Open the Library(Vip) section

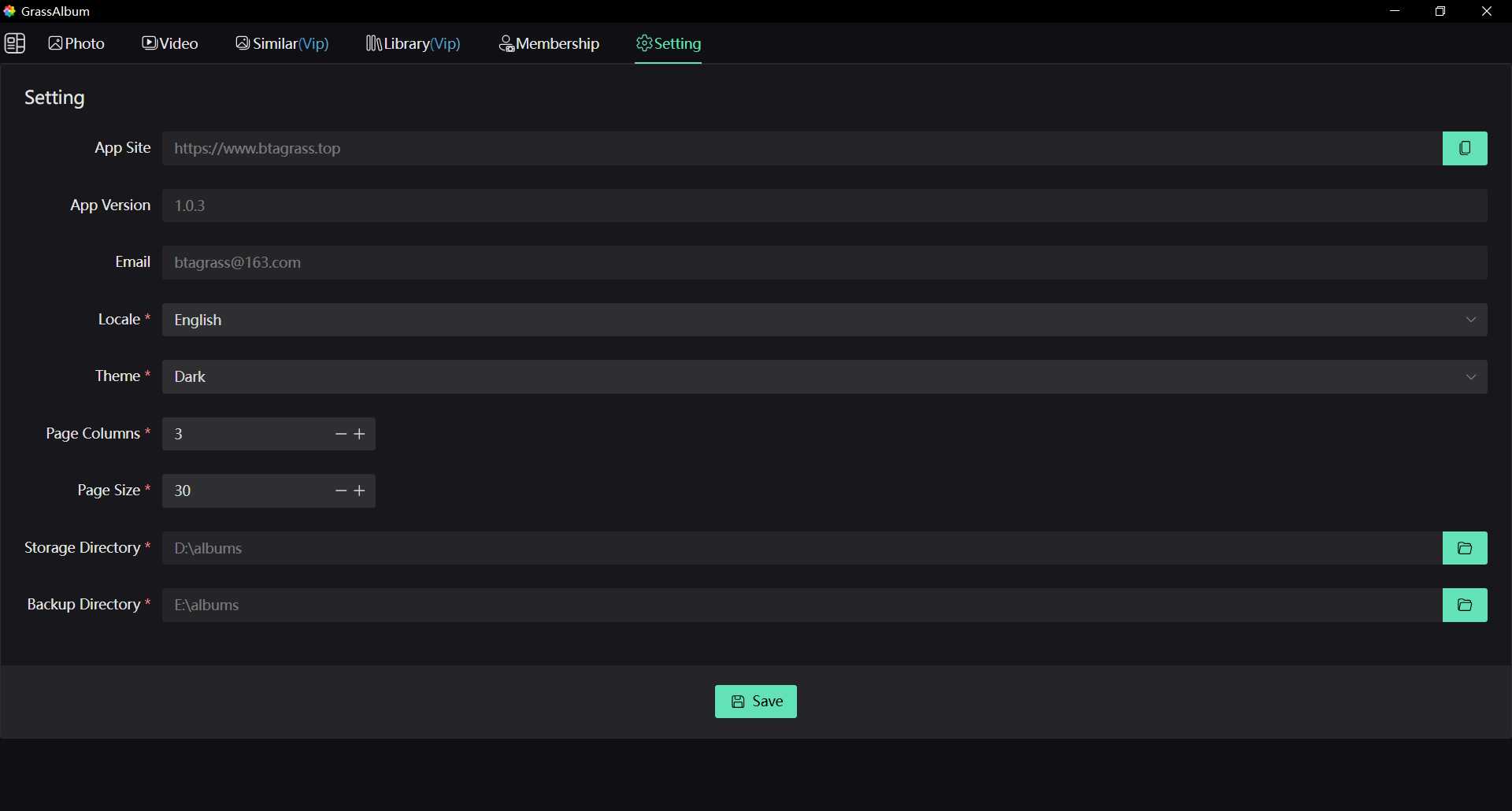[413, 43]
